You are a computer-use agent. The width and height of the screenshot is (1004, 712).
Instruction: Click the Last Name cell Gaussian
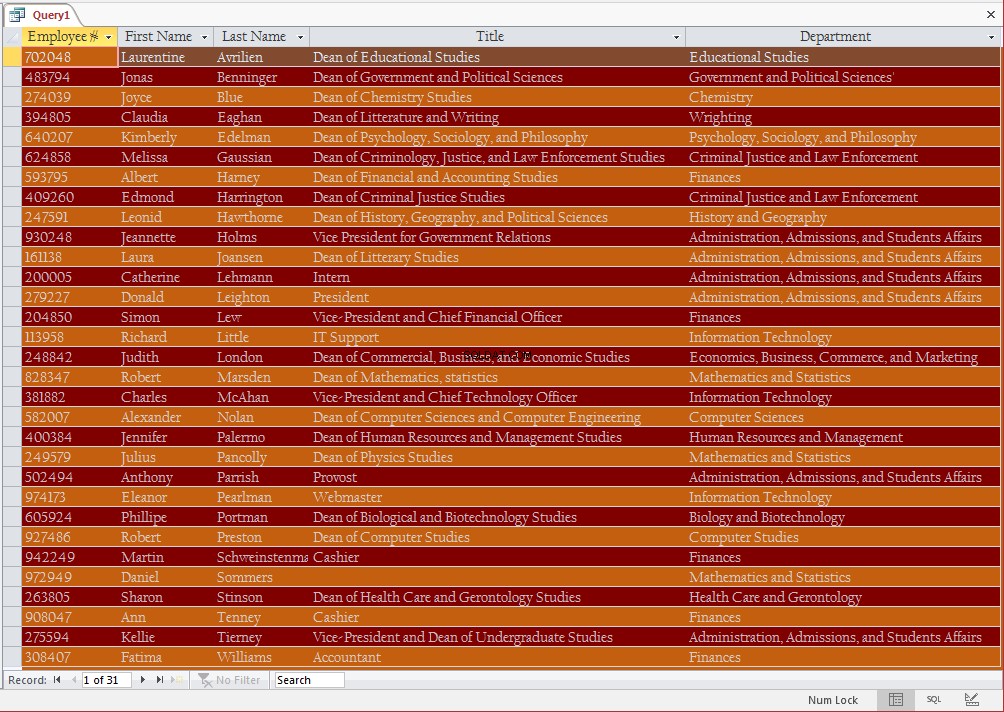[x=262, y=157]
